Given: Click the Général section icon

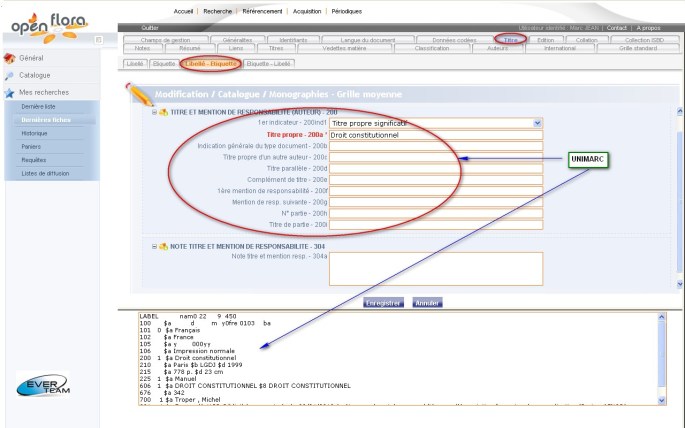Looking at the screenshot, I should pos(10,58).
